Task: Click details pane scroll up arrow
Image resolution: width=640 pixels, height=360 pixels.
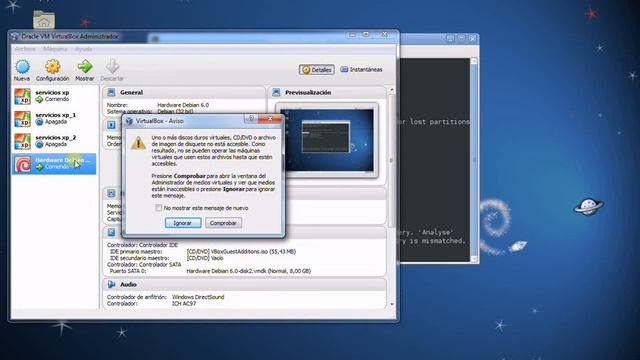Action: pyautogui.click(x=392, y=89)
